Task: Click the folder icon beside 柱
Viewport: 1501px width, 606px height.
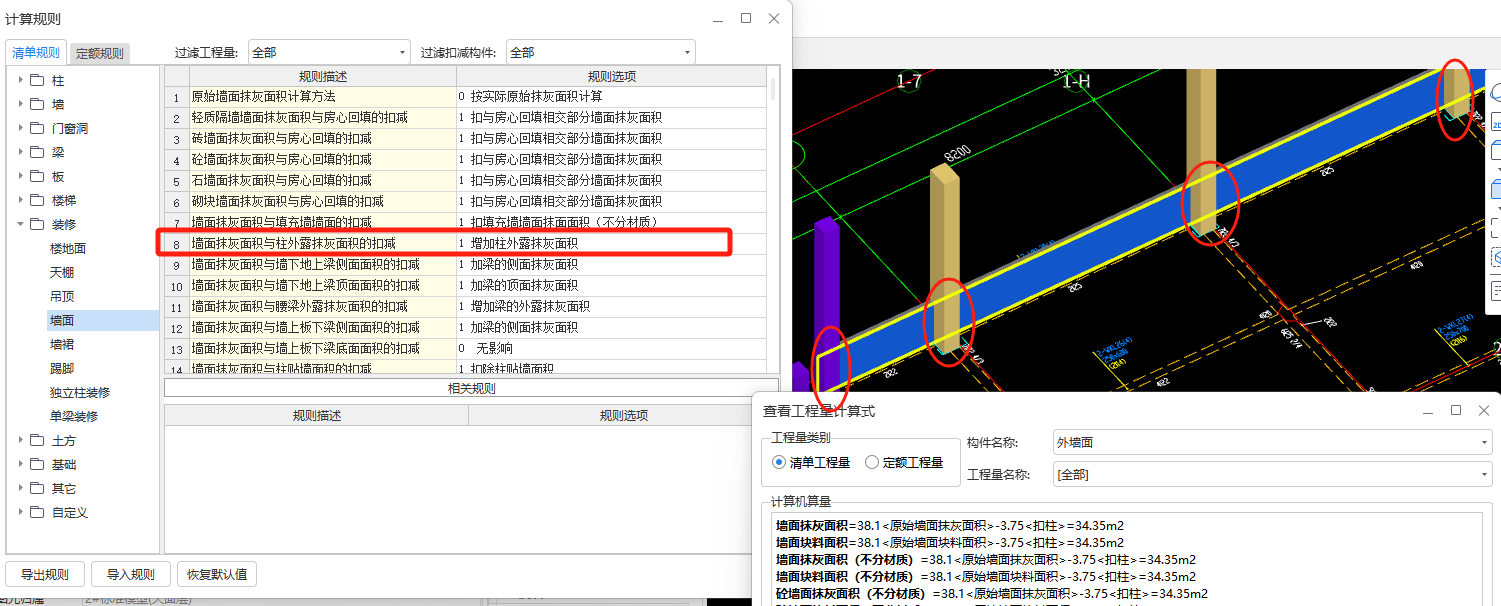Action: [x=37, y=80]
